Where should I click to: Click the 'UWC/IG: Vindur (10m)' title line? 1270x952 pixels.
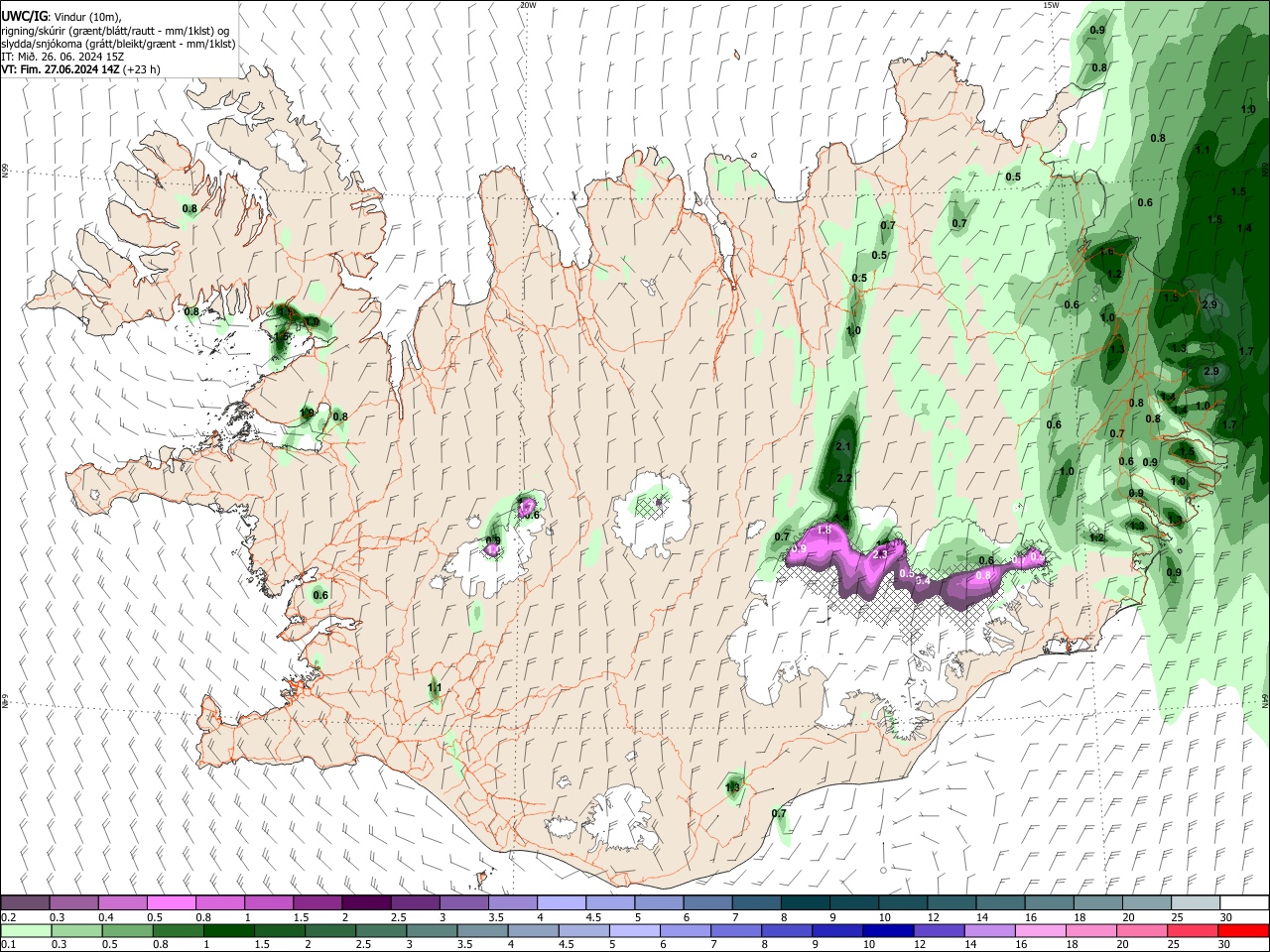coord(62,17)
